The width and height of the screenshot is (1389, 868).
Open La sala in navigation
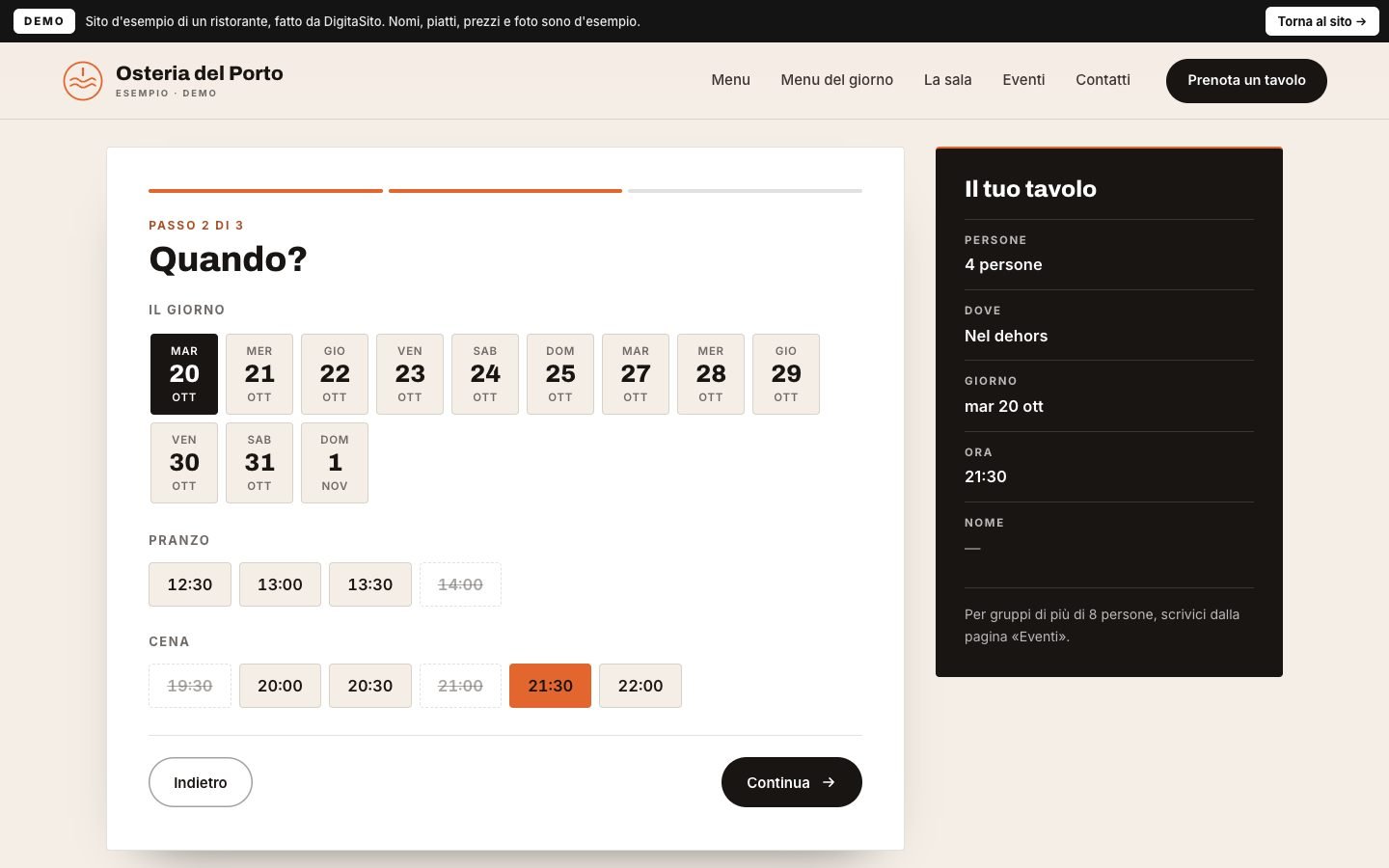[947, 80]
